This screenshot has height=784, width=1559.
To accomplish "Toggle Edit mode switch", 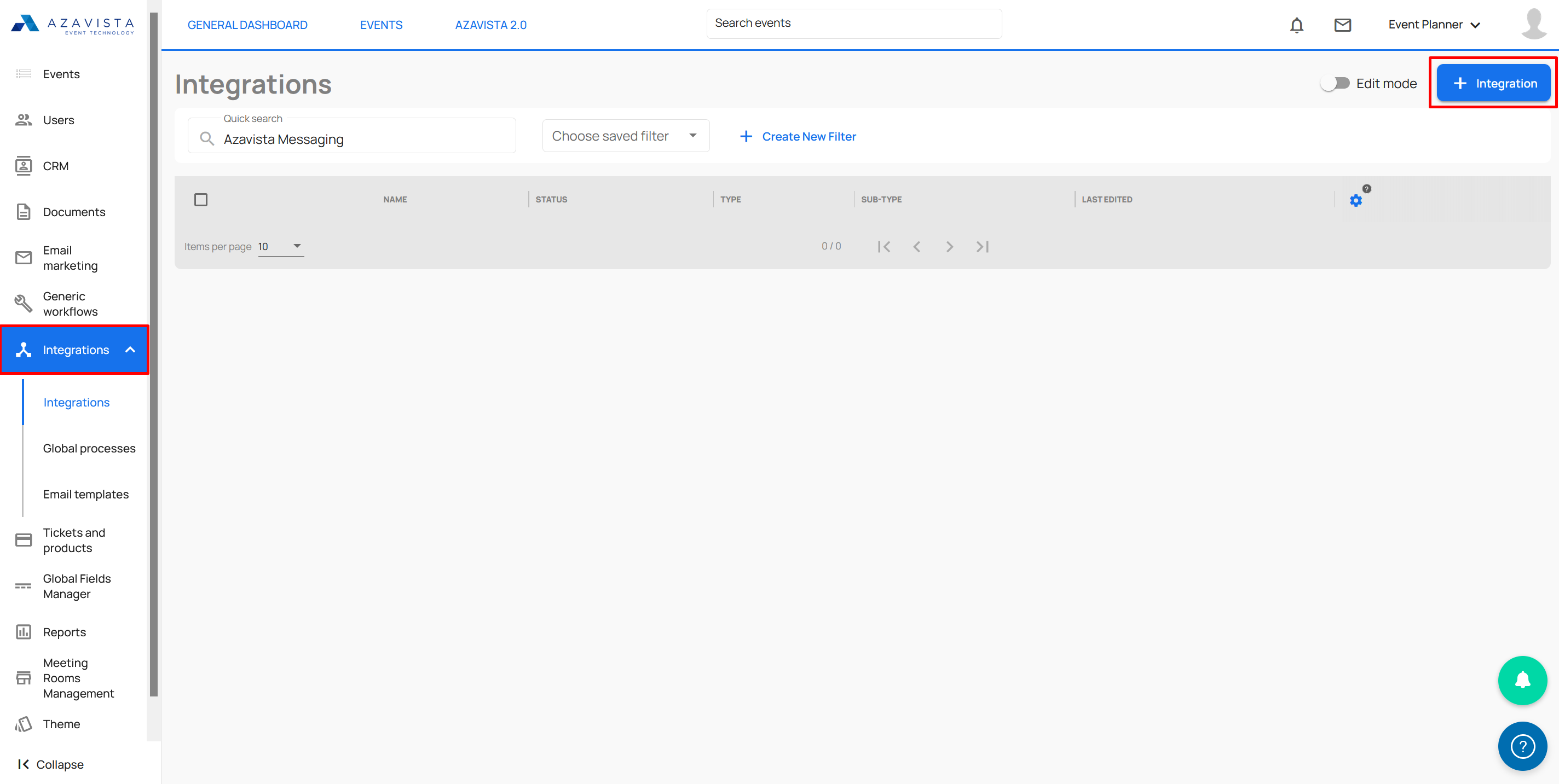I will tap(1335, 84).
